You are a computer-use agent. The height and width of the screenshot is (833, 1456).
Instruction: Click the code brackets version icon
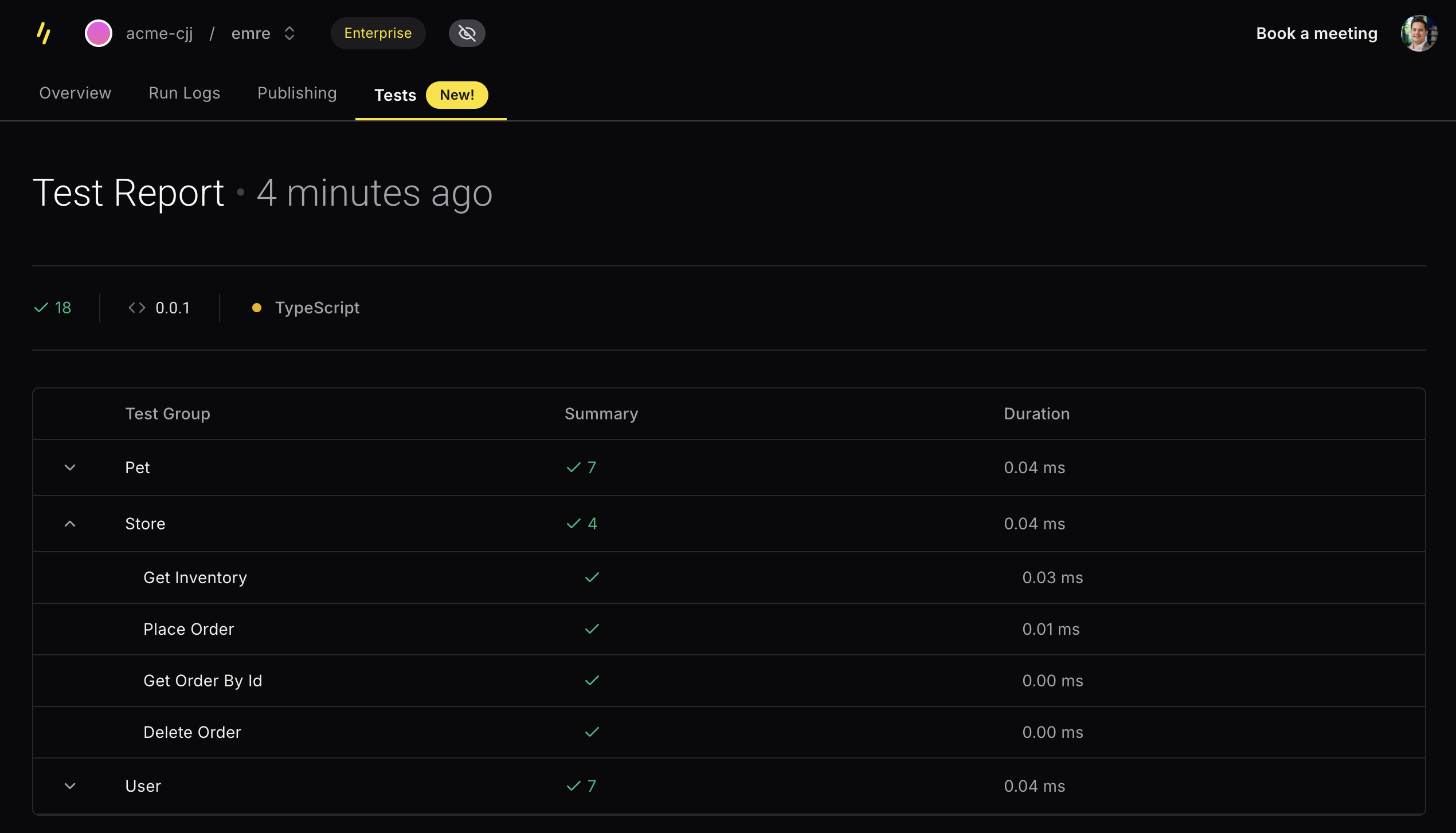point(136,308)
